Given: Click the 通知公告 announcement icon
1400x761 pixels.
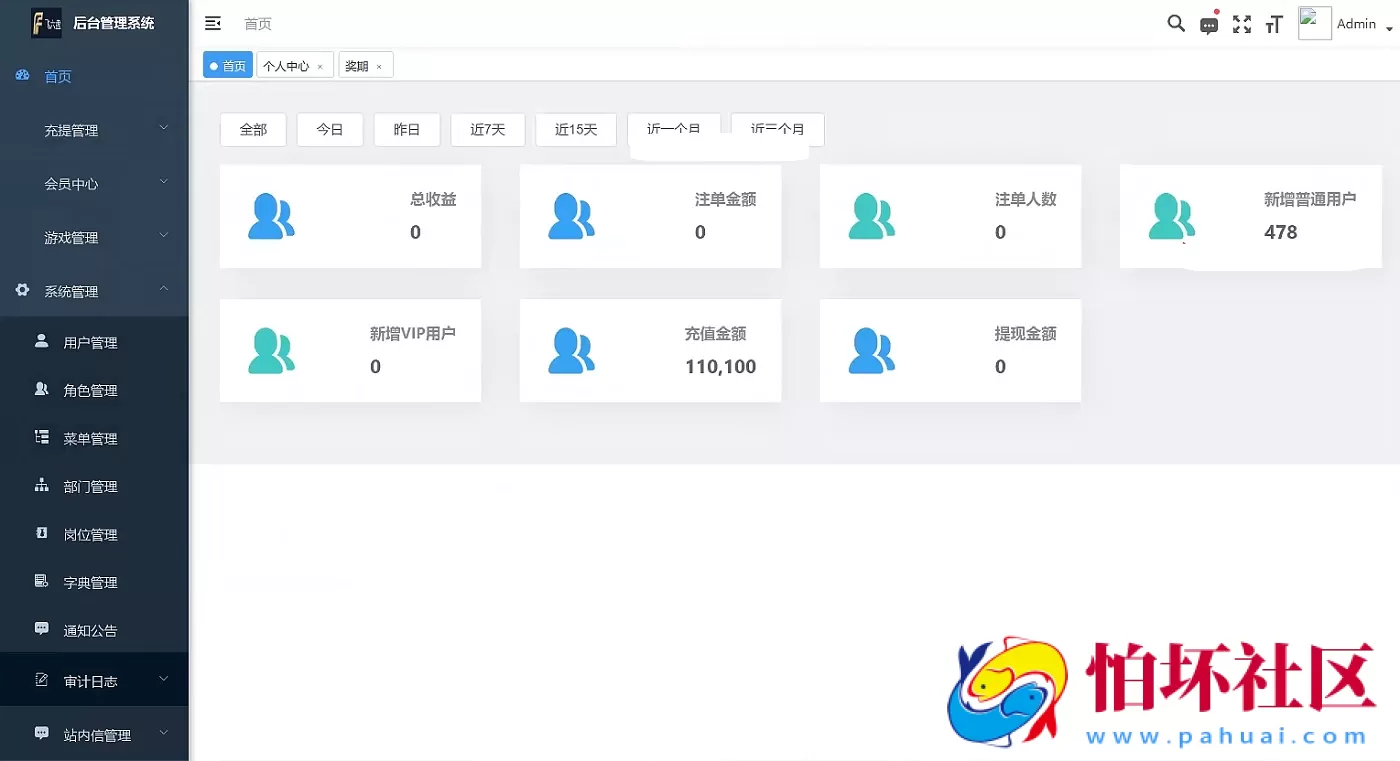Looking at the screenshot, I should point(39,630).
